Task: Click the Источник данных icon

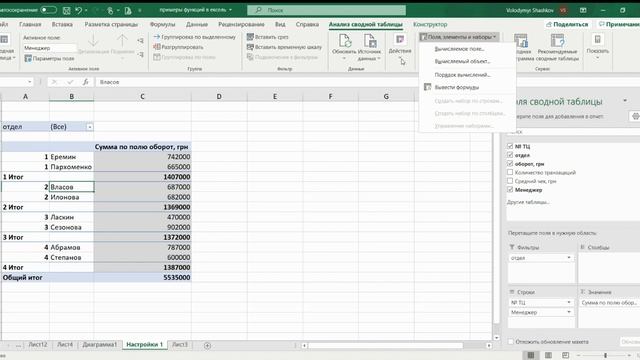Action: click(x=369, y=41)
